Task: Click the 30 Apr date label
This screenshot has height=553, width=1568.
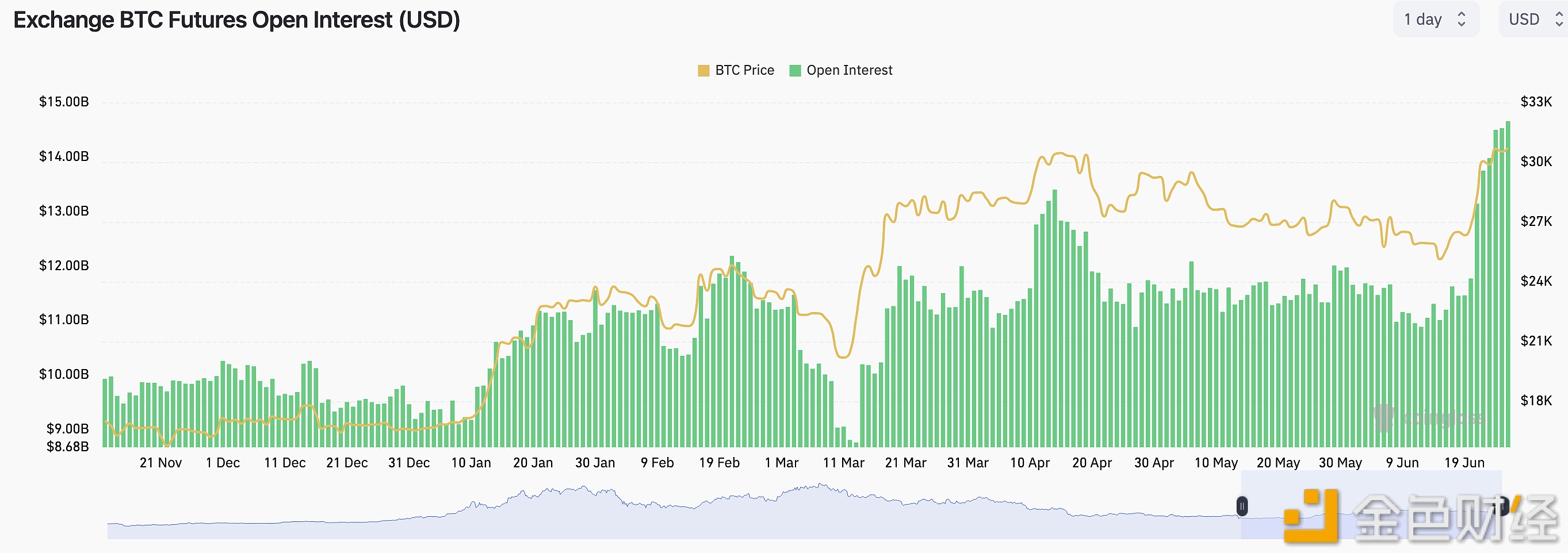Action: [1154, 463]
